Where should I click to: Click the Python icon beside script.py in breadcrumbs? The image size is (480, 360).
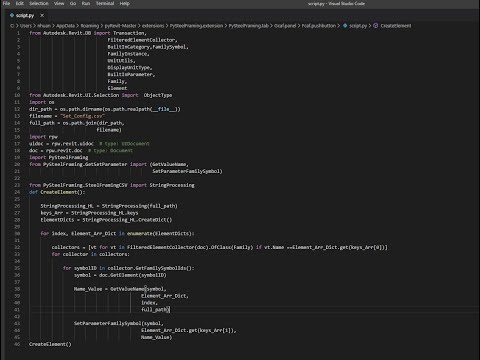[345, 26]
